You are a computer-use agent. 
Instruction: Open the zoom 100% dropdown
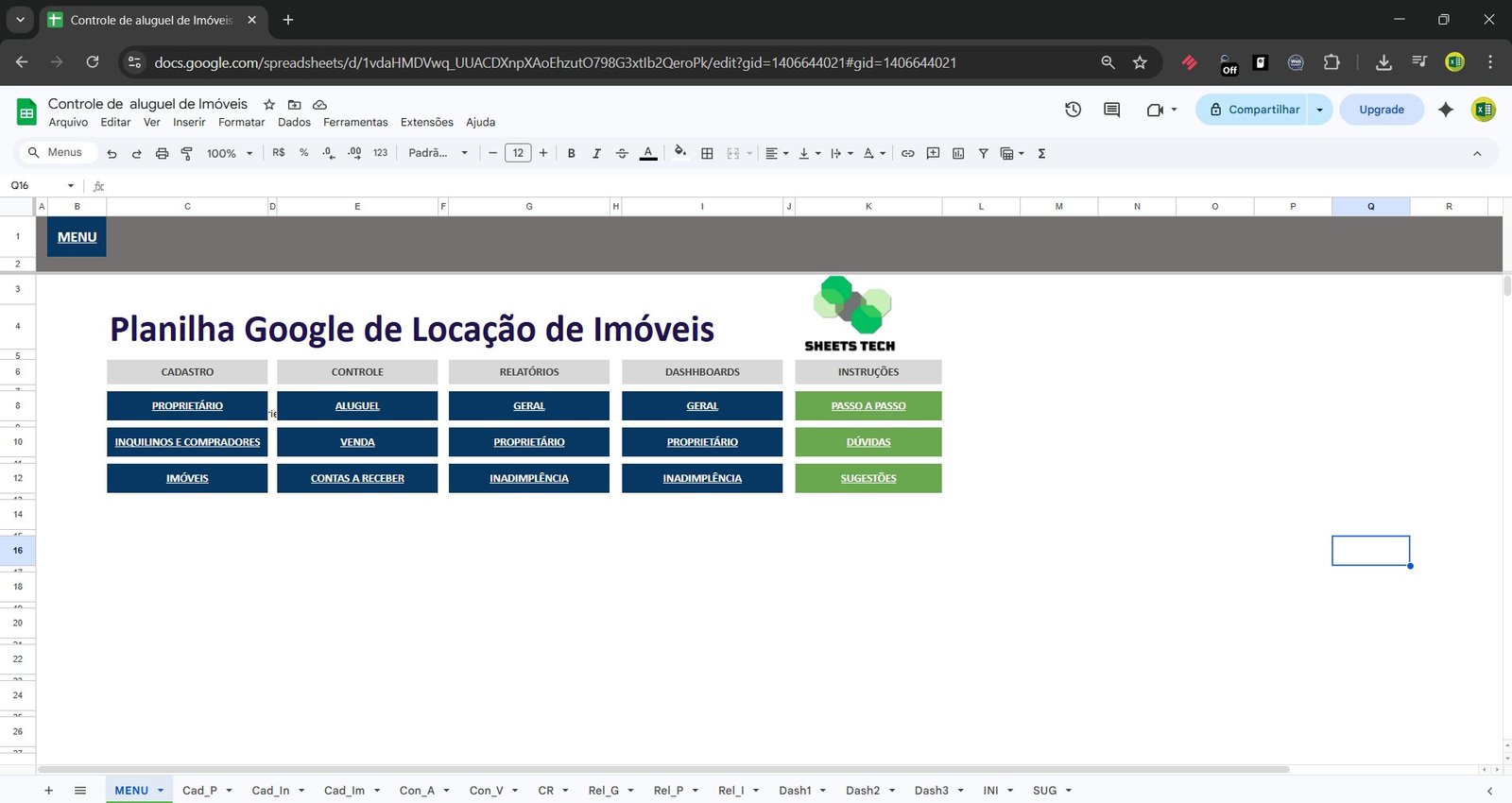(x=230, y=153)
